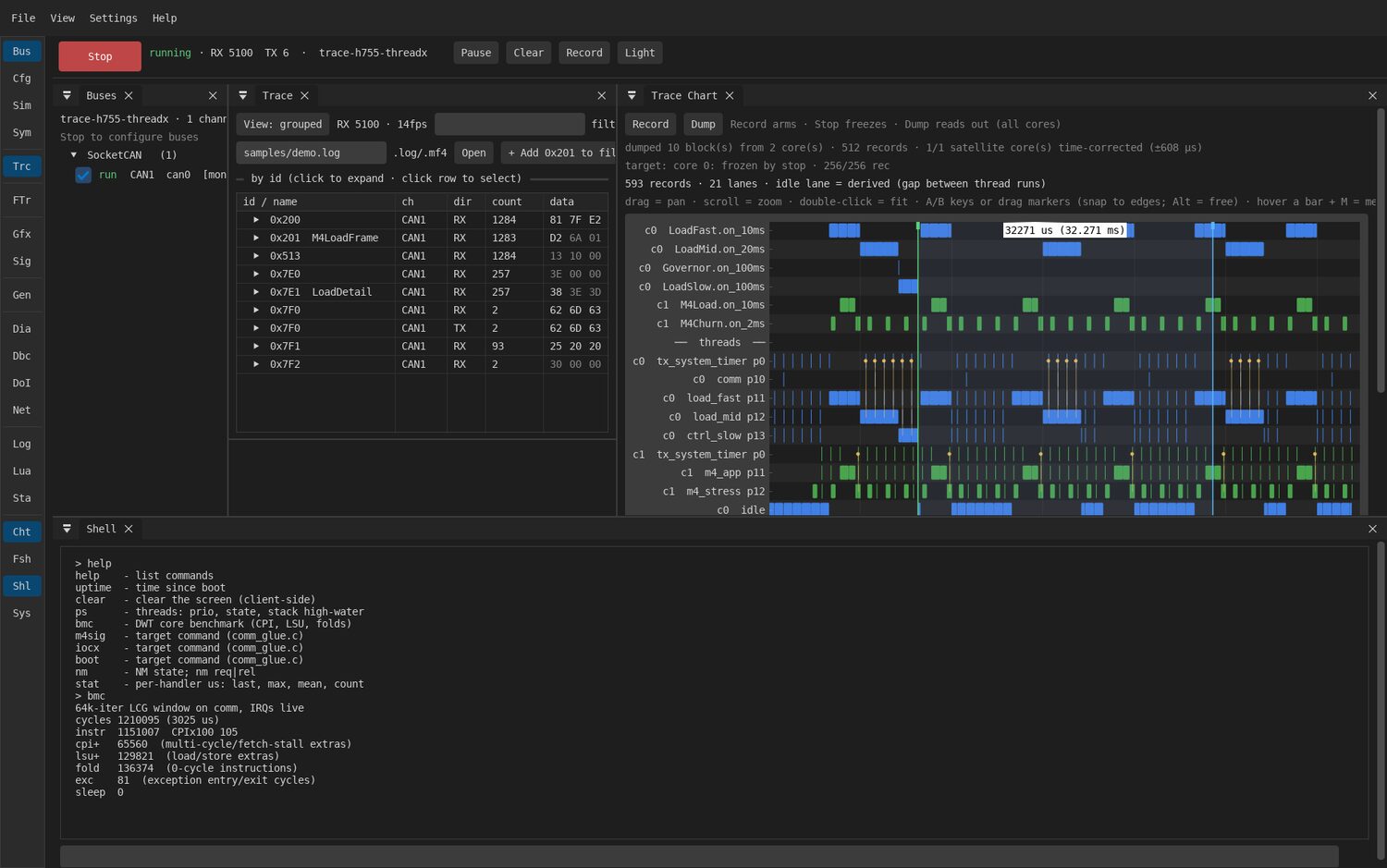1387x868 pixels.
Task: Open the FTr sidebar panel
Action: tap(22, 201)
